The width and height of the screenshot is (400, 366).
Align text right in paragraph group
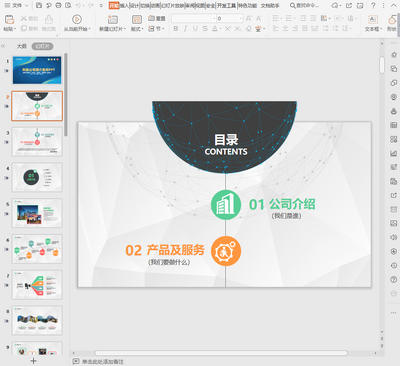pyautogui.click(x=295, y=29)
